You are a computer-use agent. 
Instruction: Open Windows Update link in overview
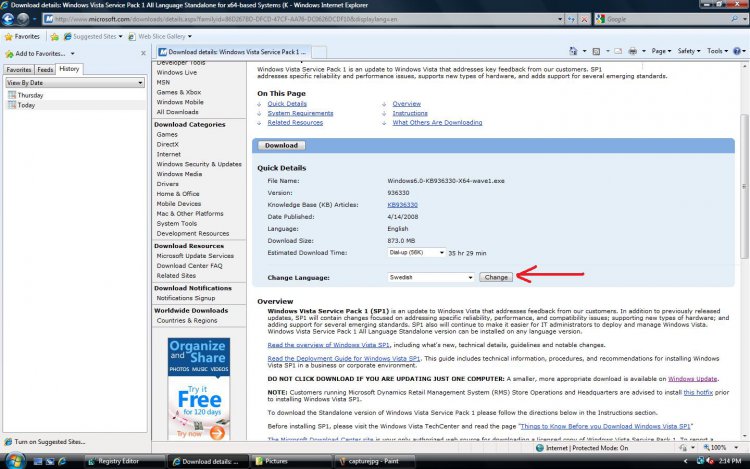click(x=692, y=379)
